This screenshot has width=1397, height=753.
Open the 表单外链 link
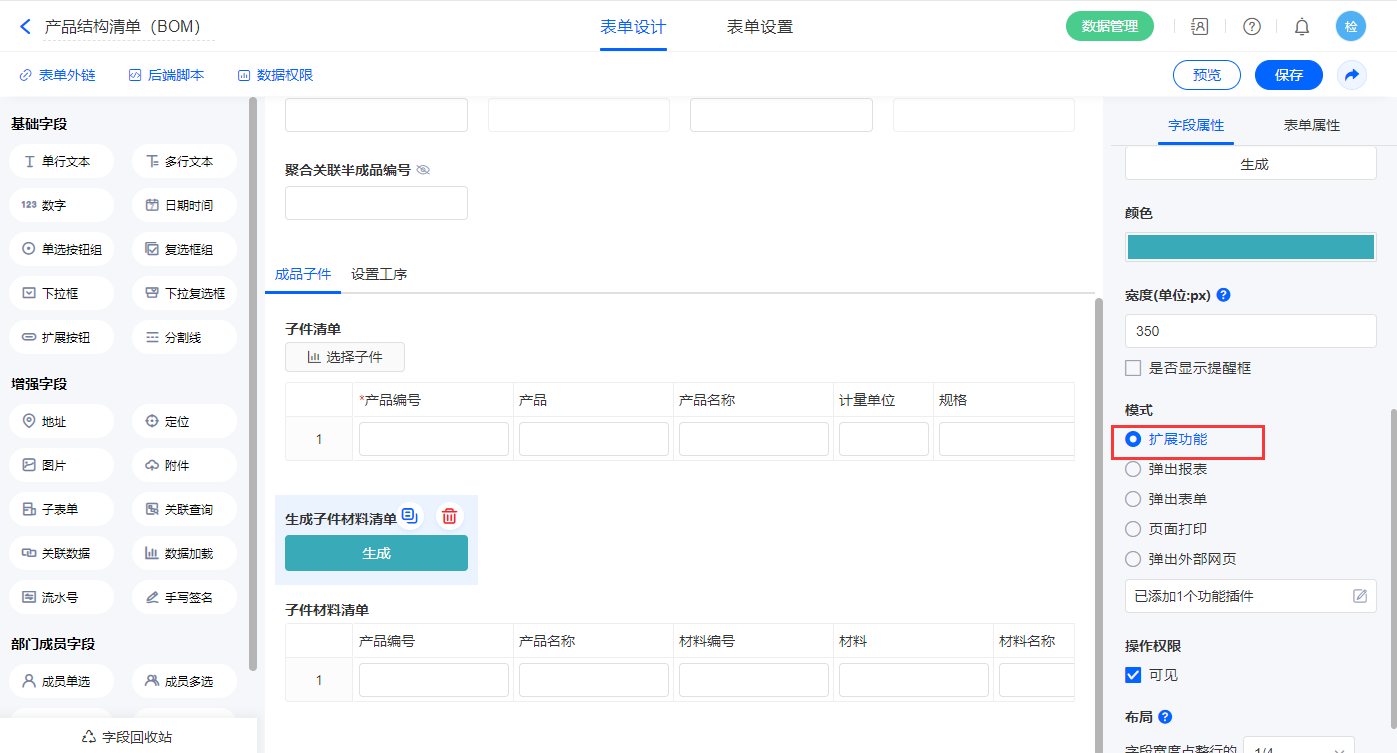pyautogui.click(x=58, y=75)
